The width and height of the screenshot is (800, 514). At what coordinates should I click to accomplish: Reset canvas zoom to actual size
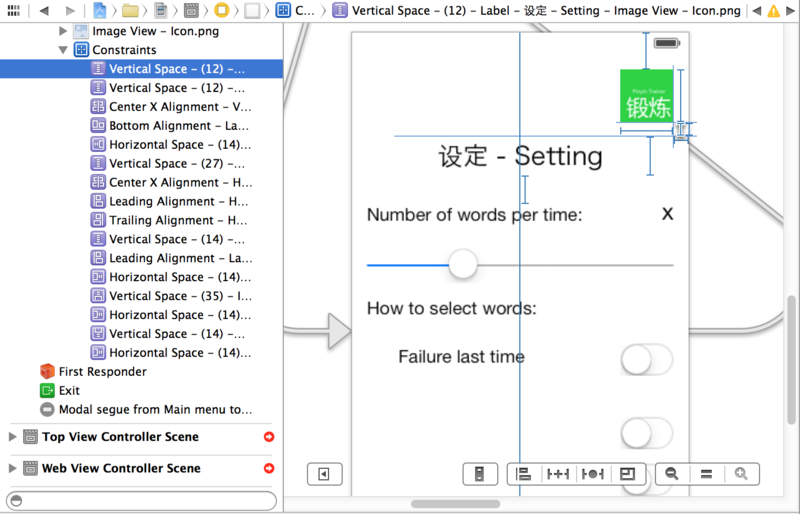(707, 474)
